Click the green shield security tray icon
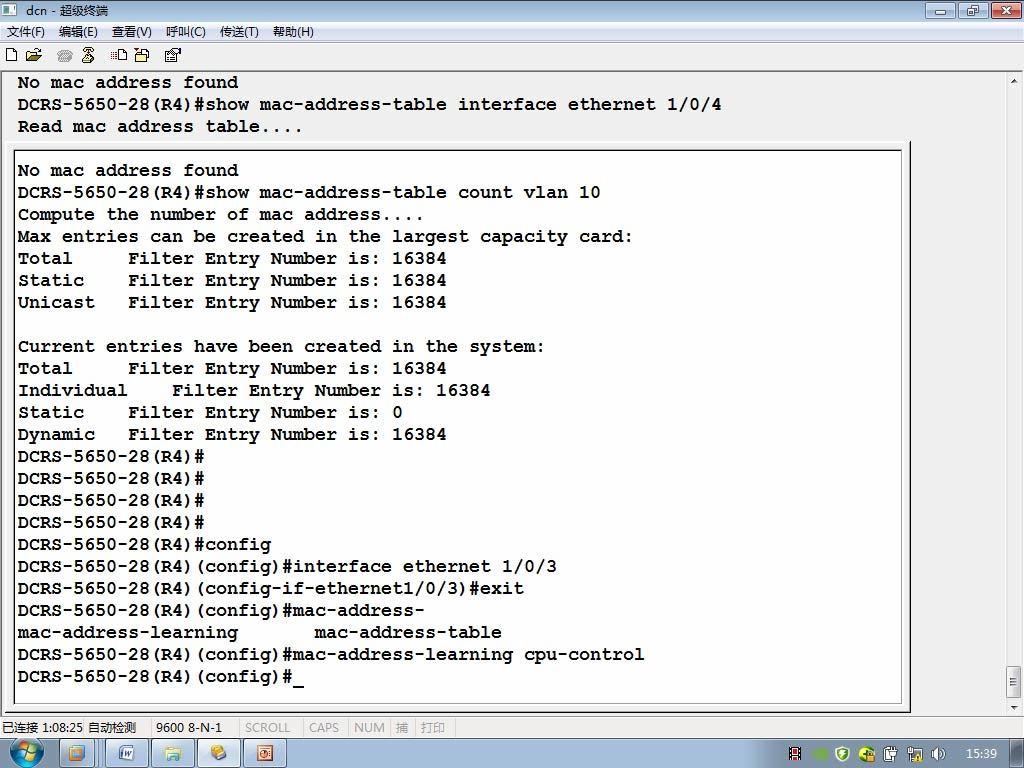 point(842,754)
